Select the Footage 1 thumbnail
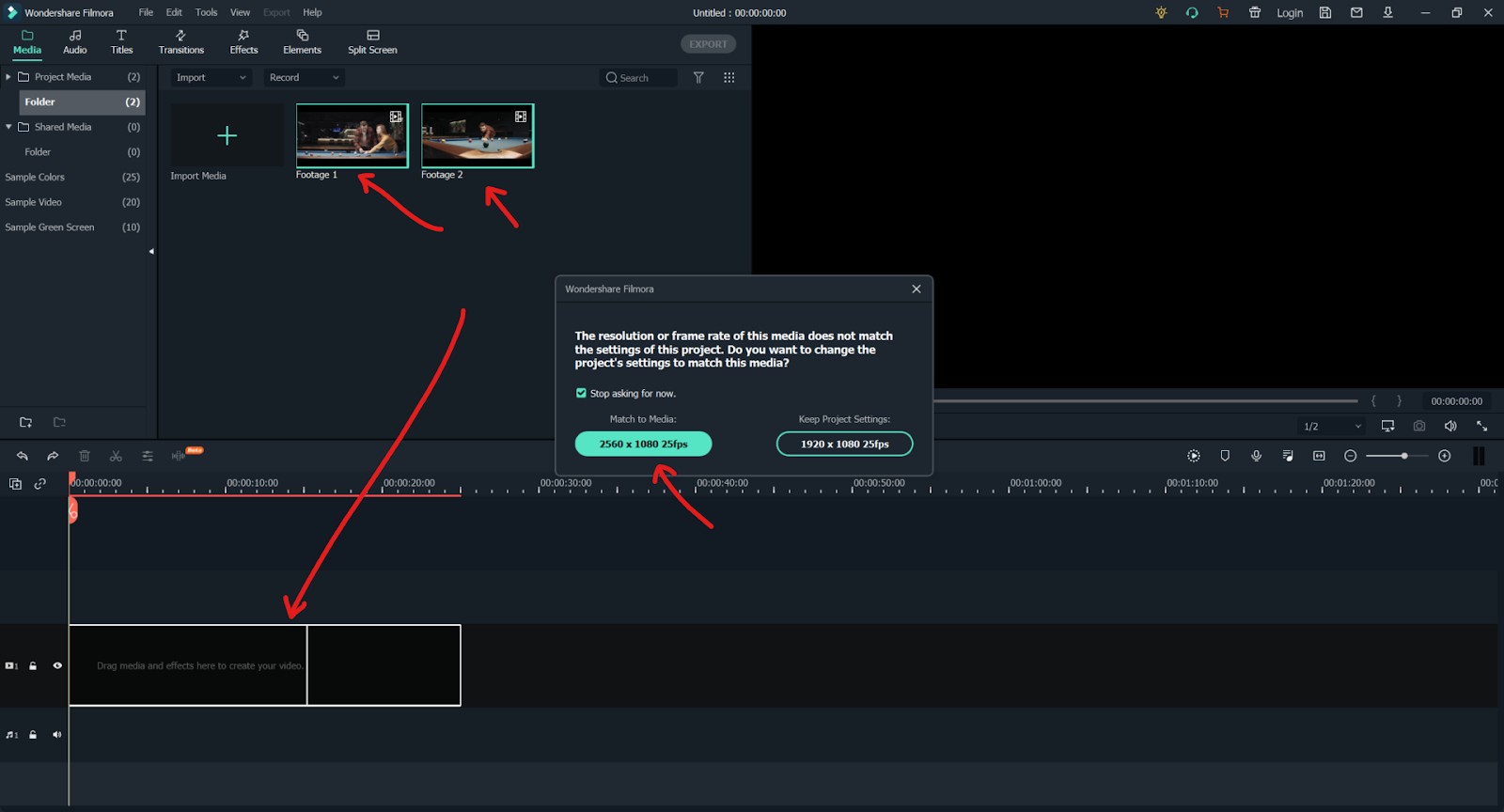Image resolution: width=1504 pixels, height=812 pixels. point(352,135)
